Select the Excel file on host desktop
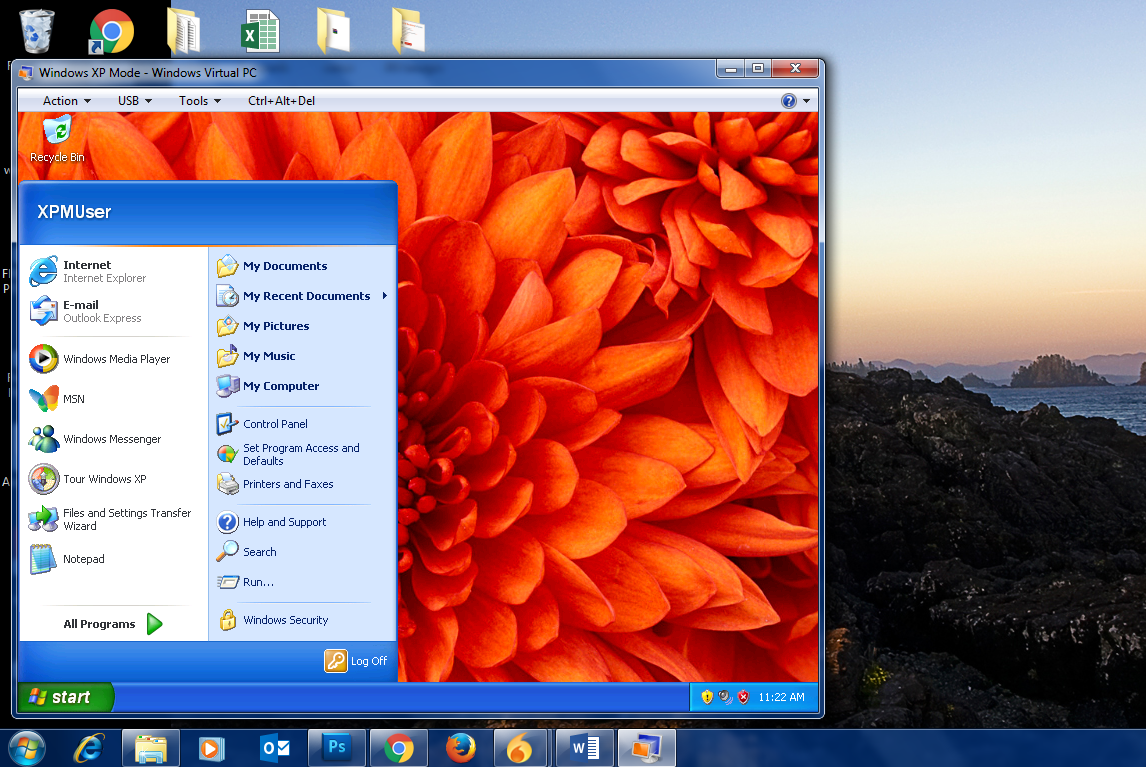This screenshot has width=1146, height=767. (260, 31)
